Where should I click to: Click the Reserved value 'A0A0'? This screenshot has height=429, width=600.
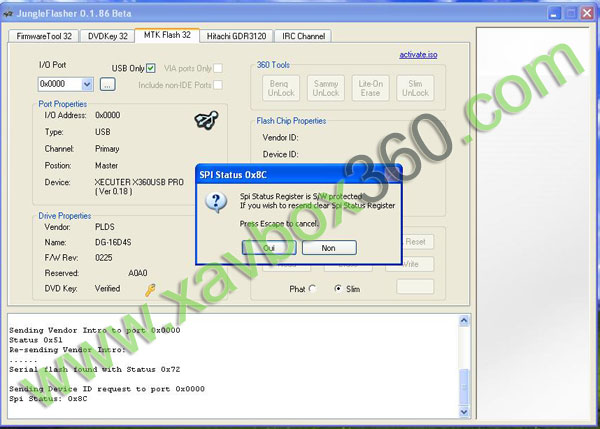[x=138, y=273]
